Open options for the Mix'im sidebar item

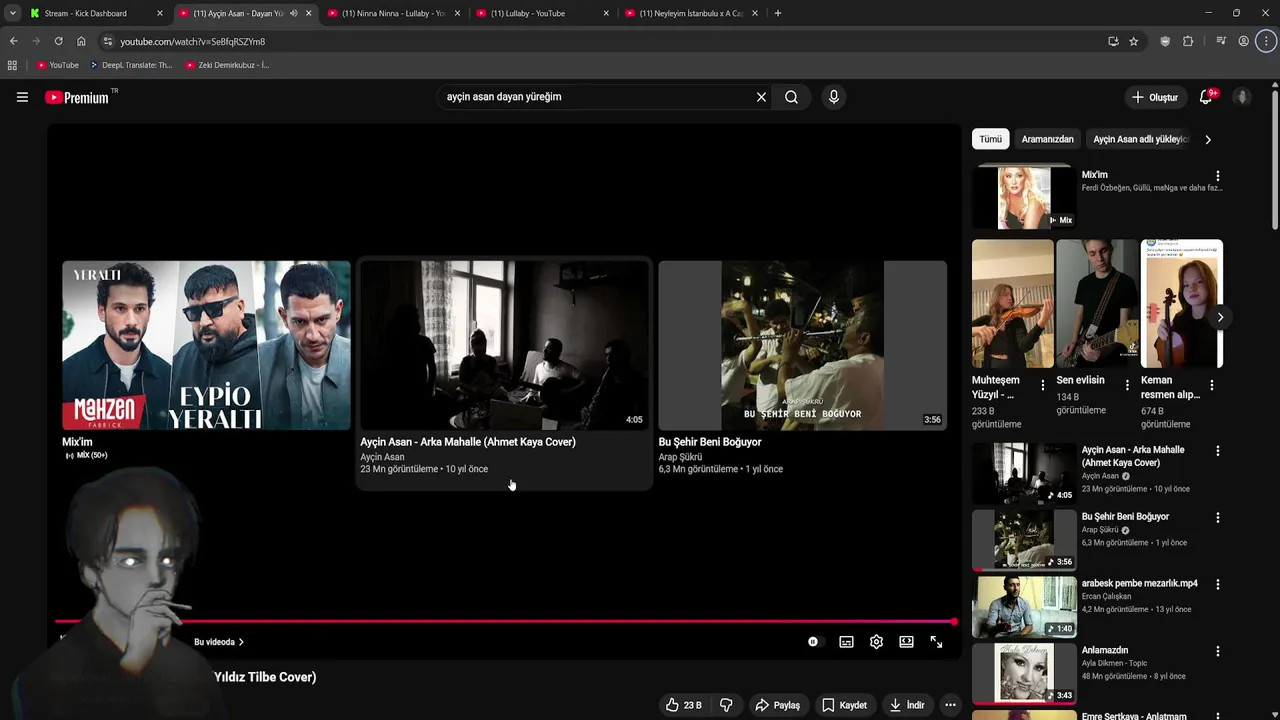pyautogui.click(x=1217, y=176)
